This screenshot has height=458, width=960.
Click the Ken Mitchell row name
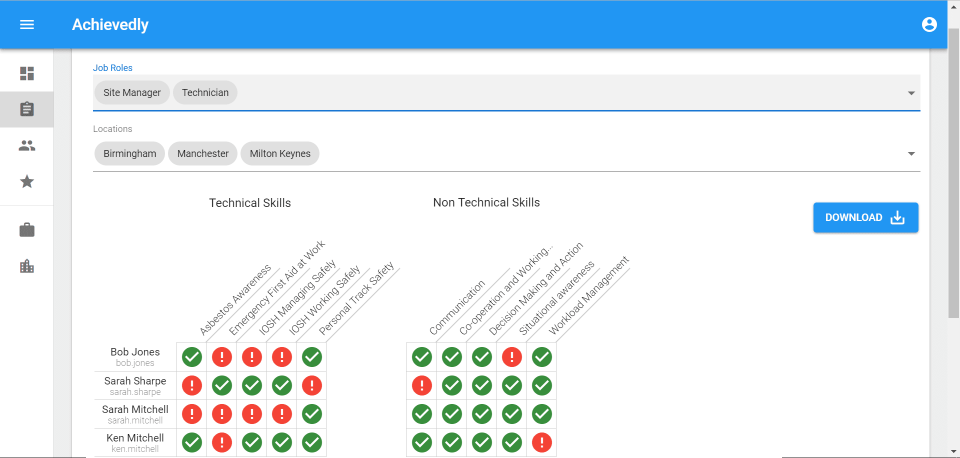(x=135, y=438)
